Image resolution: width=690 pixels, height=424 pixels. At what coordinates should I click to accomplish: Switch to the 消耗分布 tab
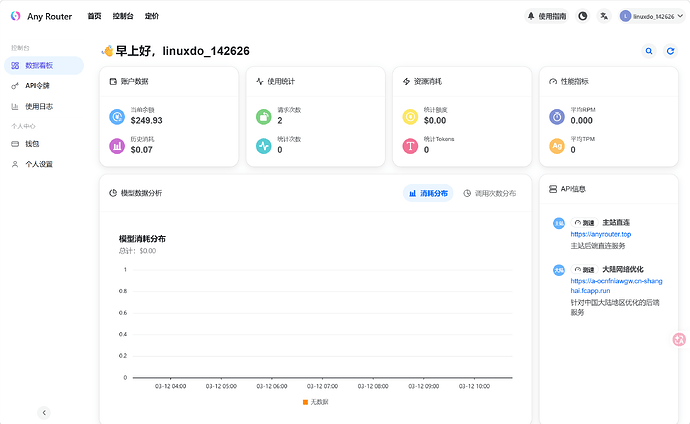[428, 193]
